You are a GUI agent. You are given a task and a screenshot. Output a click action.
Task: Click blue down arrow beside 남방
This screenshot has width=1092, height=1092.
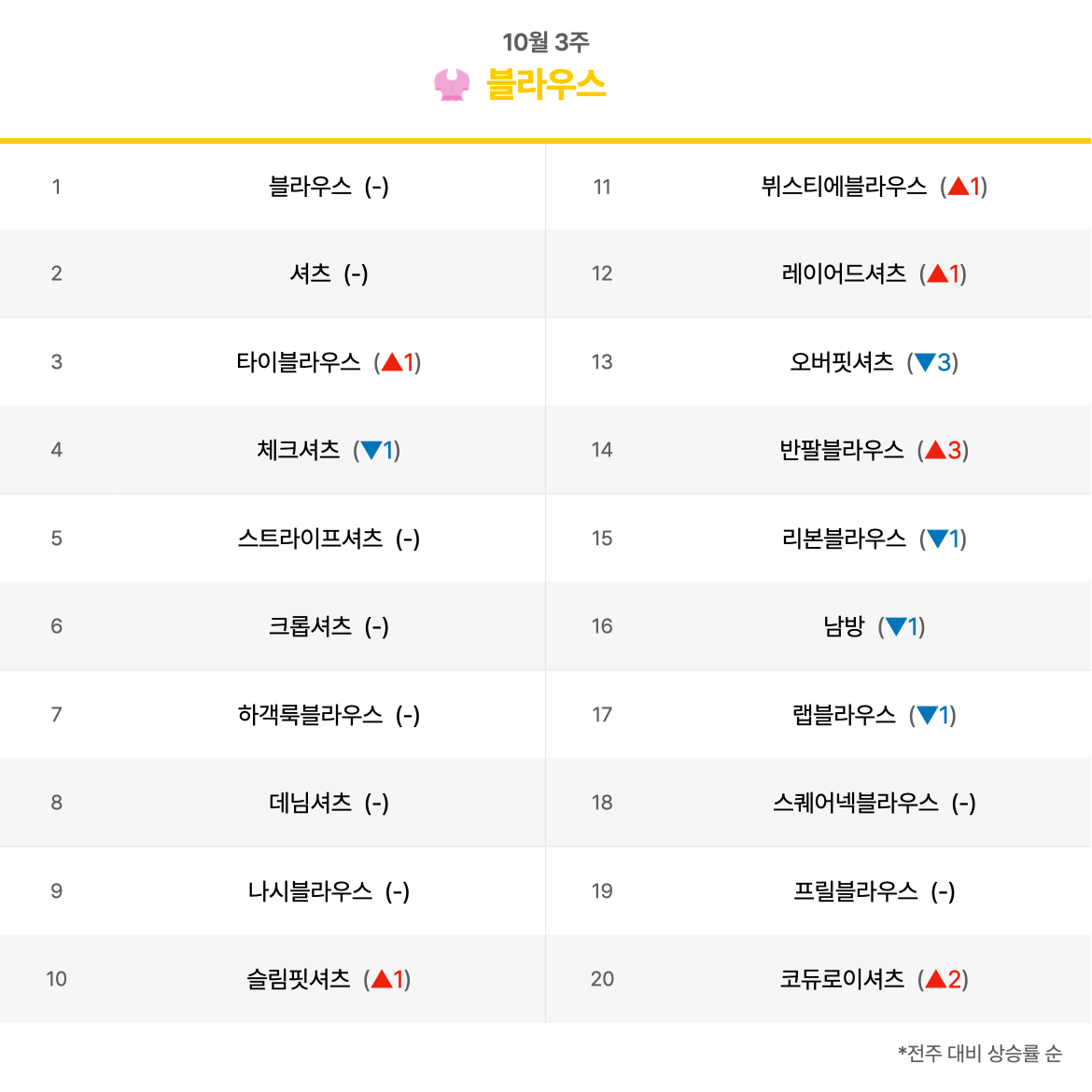(x=896, y=627)
